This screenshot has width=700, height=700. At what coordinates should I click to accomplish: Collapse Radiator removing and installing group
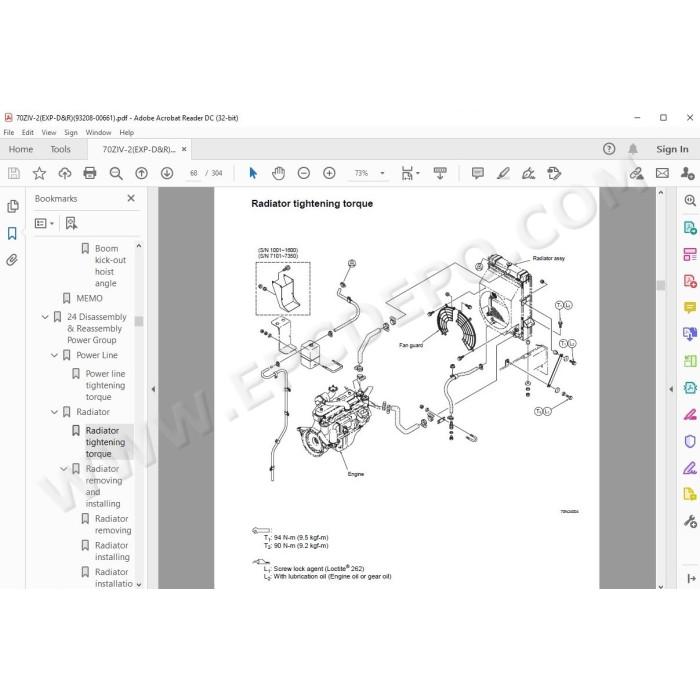pyautogui.click(x=63, y=469)
